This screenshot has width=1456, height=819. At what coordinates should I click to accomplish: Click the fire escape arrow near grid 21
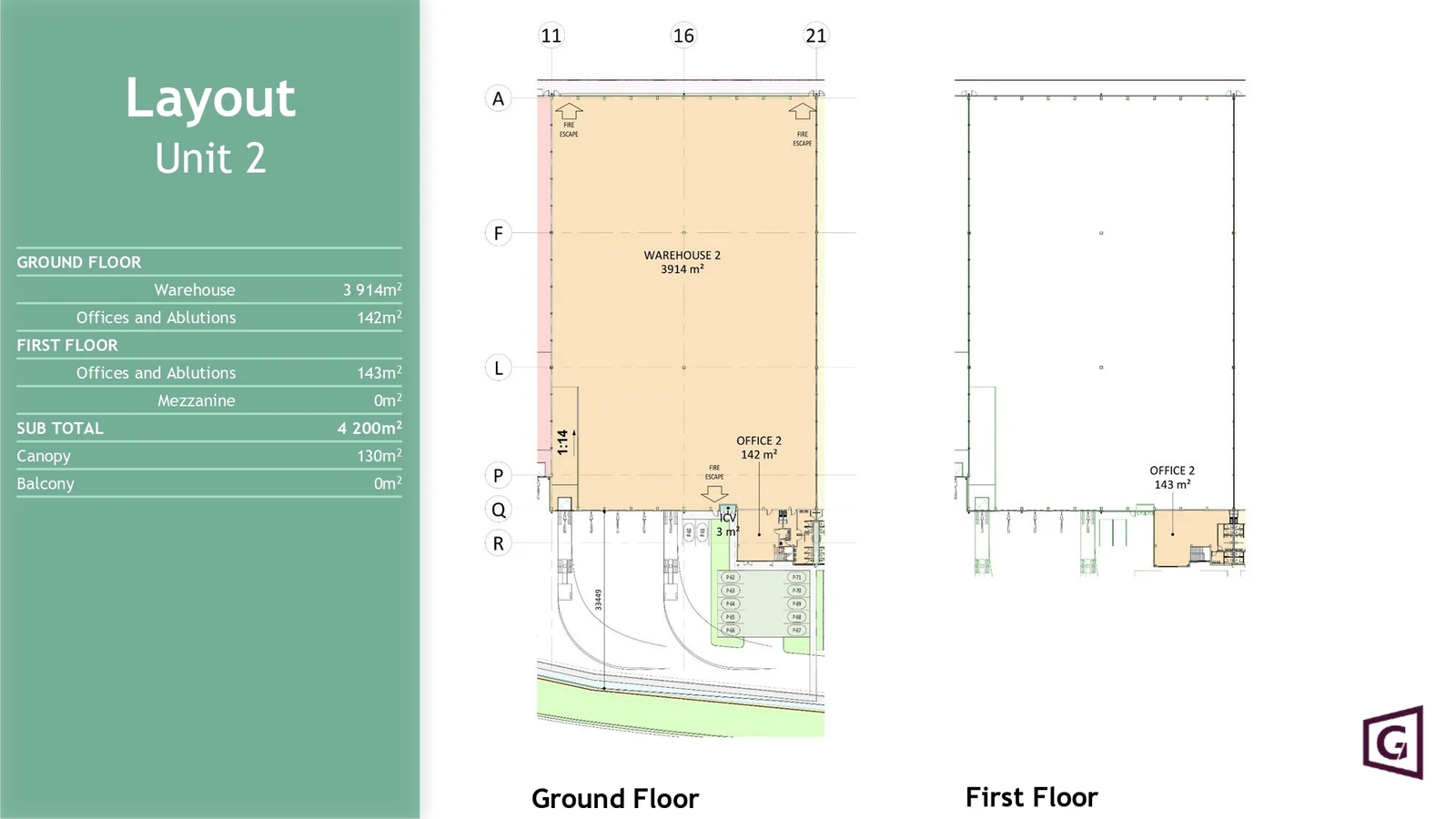tap(802, 111)
